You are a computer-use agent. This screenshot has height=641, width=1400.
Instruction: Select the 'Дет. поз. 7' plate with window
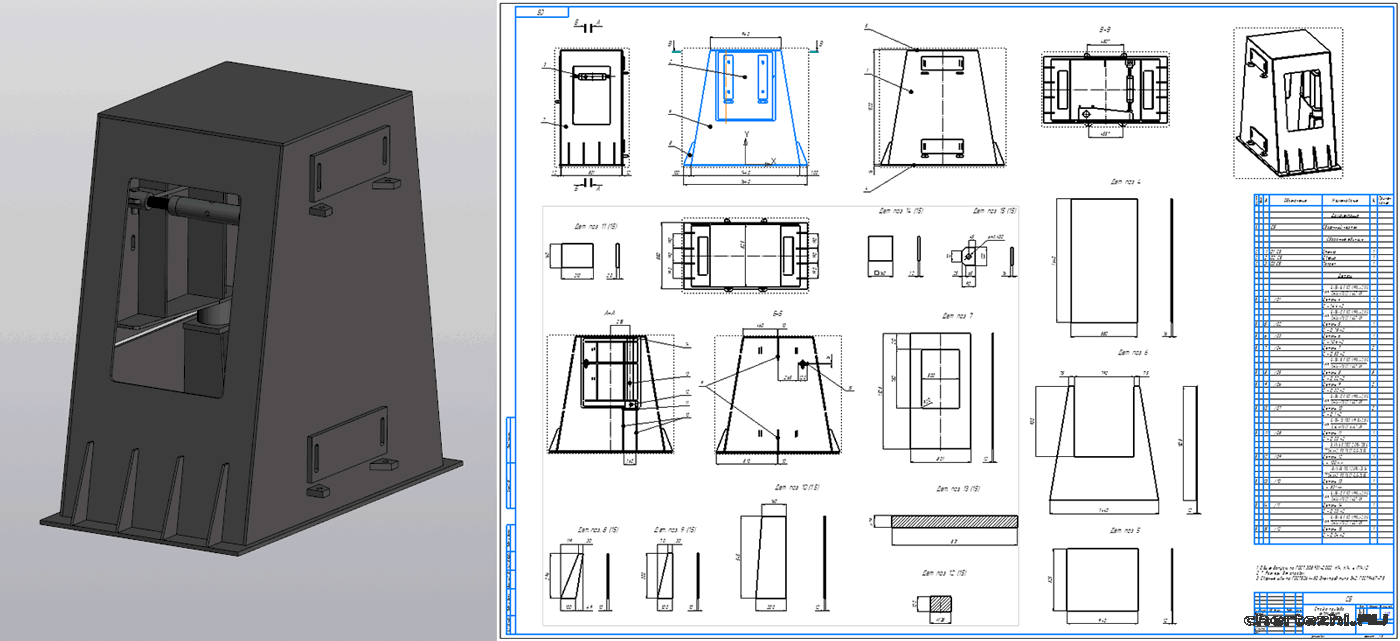(926, 396)
